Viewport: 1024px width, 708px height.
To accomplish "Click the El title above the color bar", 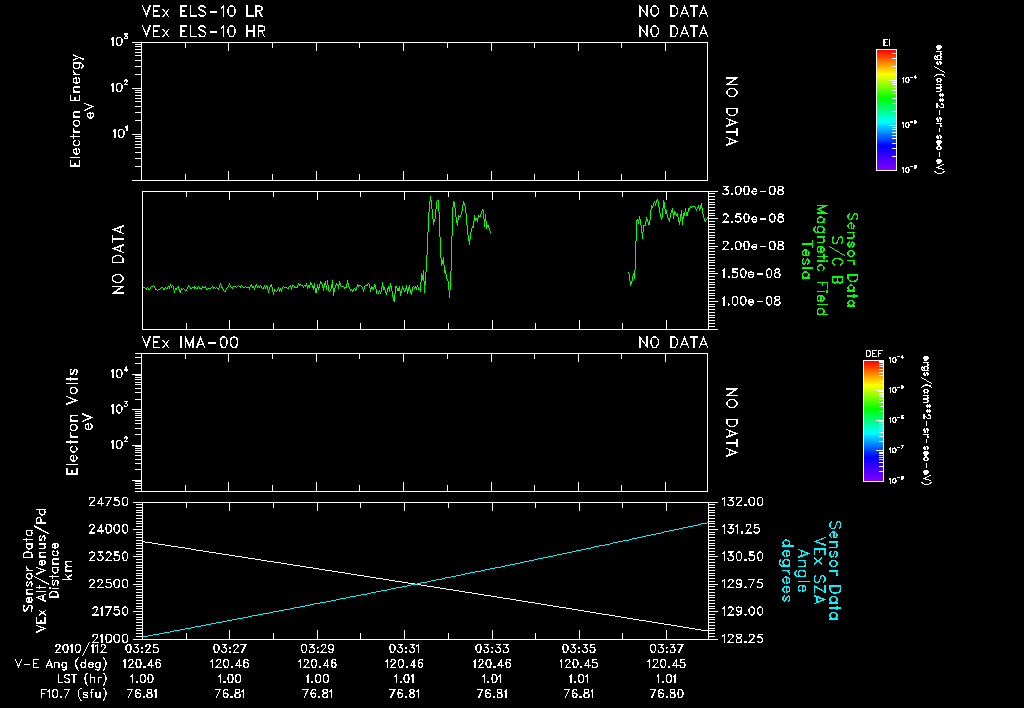I will coord(886,43).
